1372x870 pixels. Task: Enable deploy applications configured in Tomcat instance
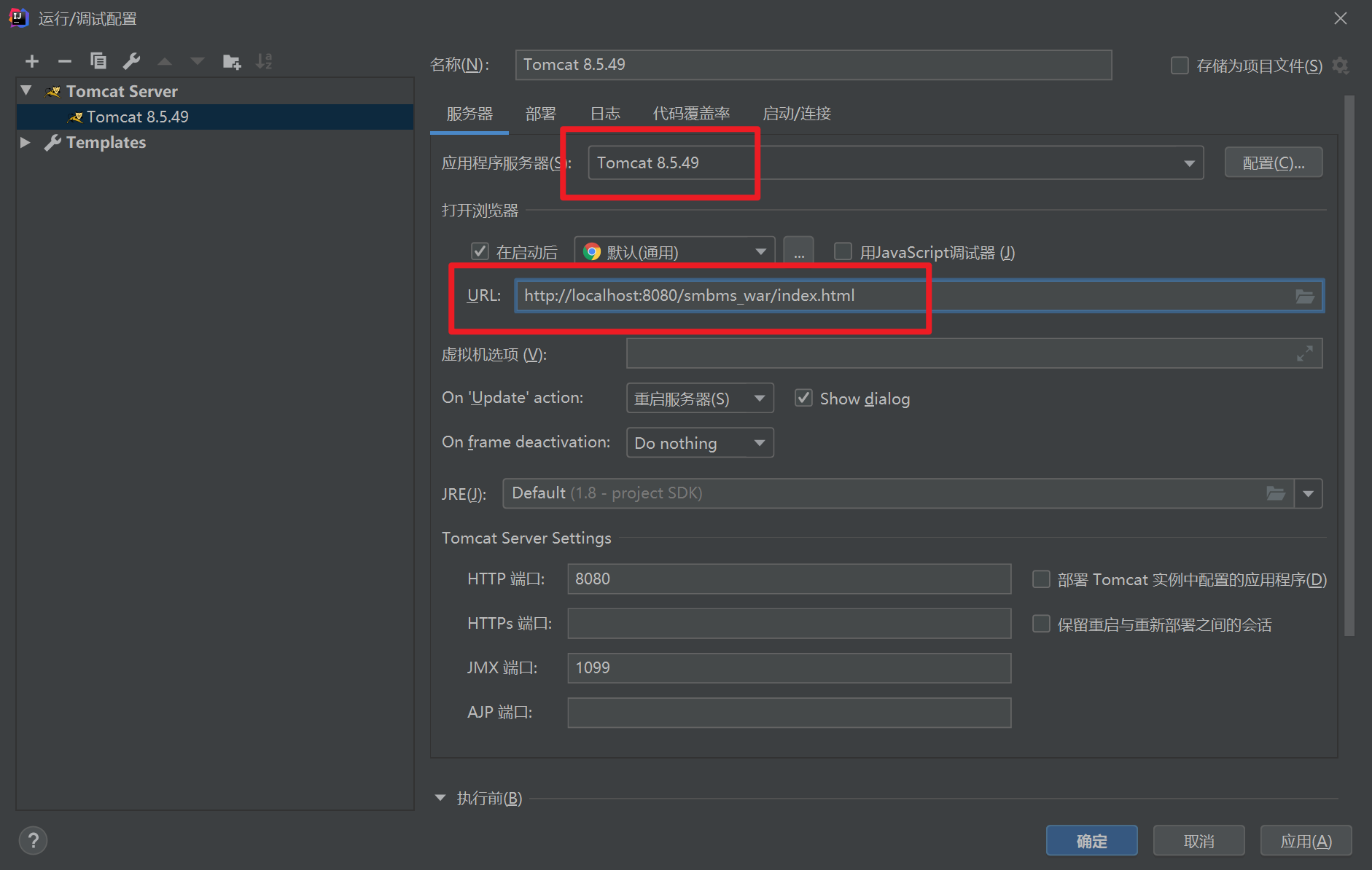click(x=1041, y=579)
